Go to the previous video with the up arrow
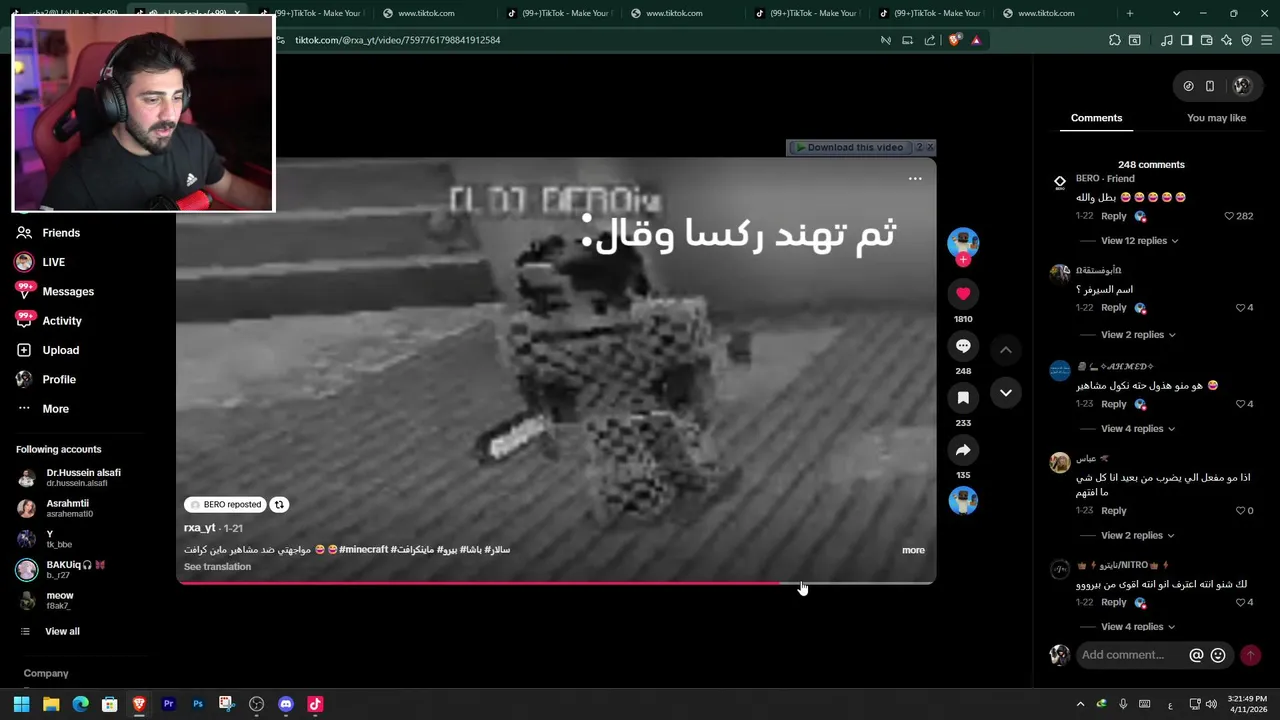 (1006, 350)
